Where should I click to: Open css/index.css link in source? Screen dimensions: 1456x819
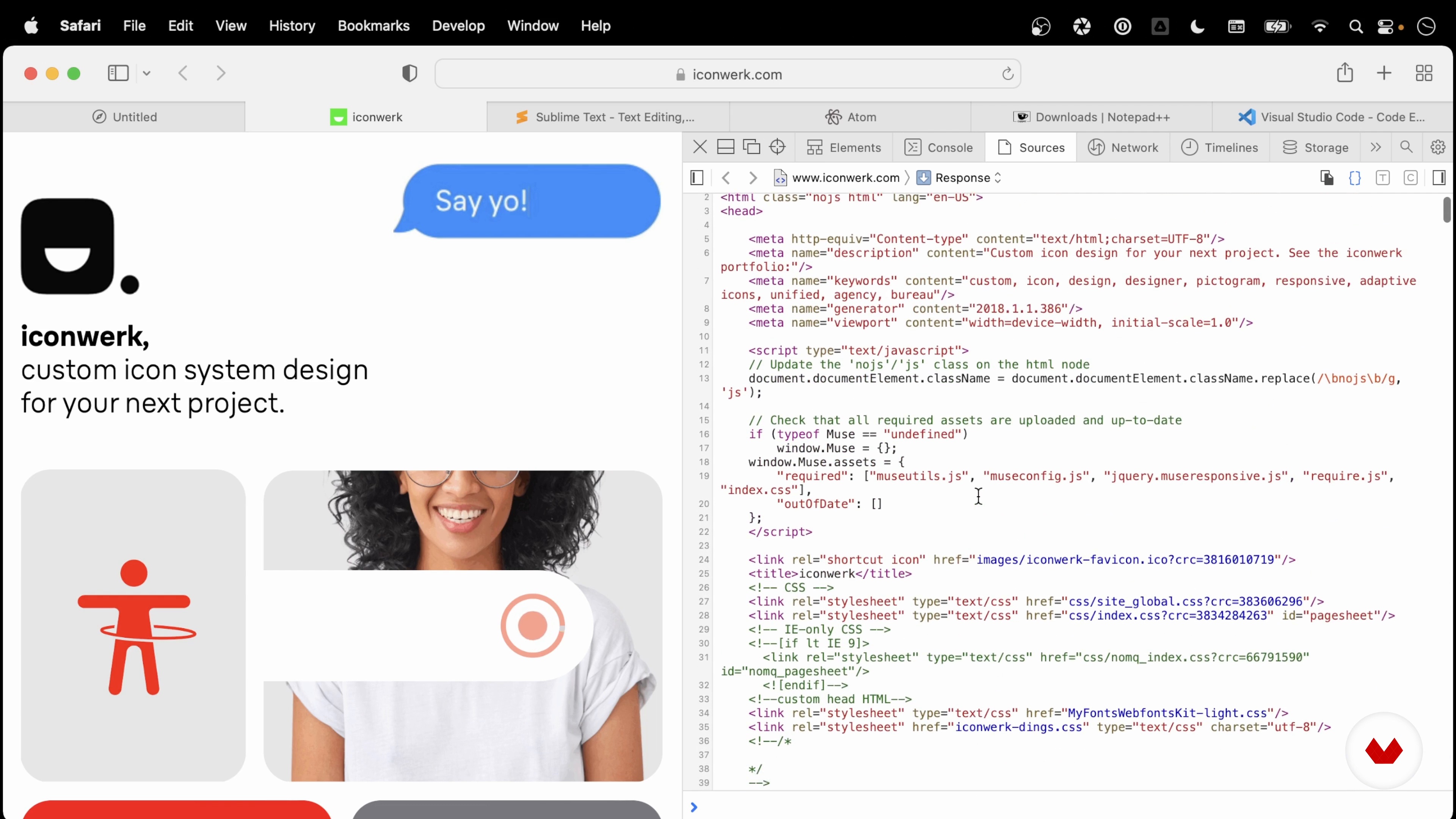tap(1168, 615)
